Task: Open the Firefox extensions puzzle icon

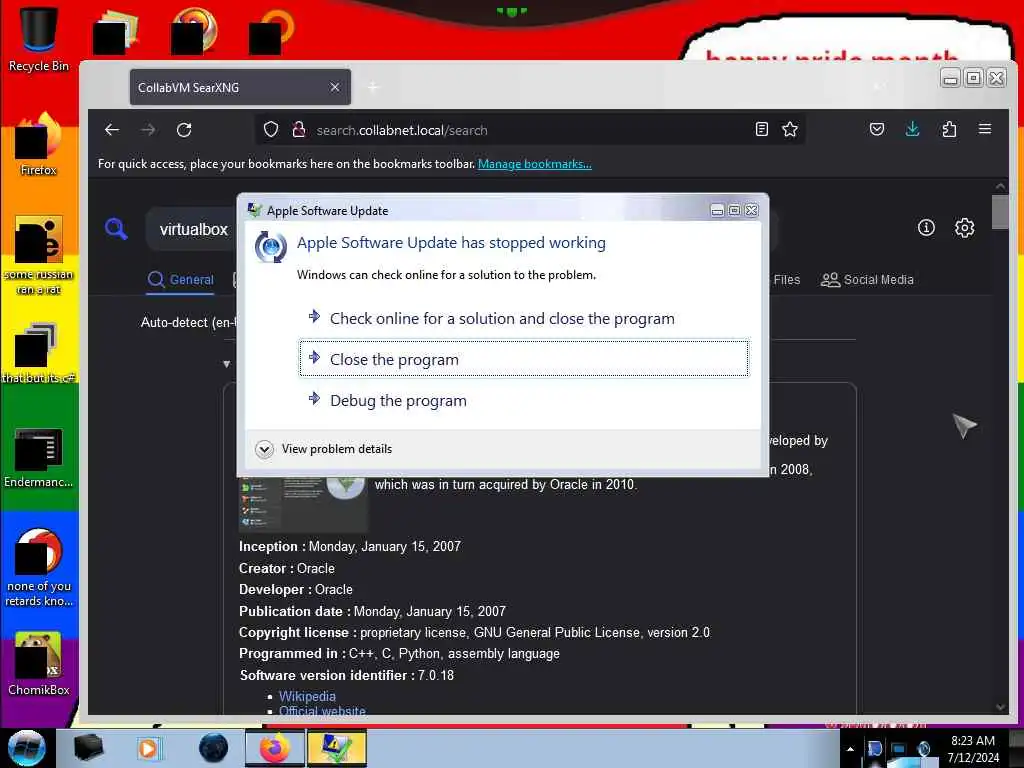Action: point(950,129)
